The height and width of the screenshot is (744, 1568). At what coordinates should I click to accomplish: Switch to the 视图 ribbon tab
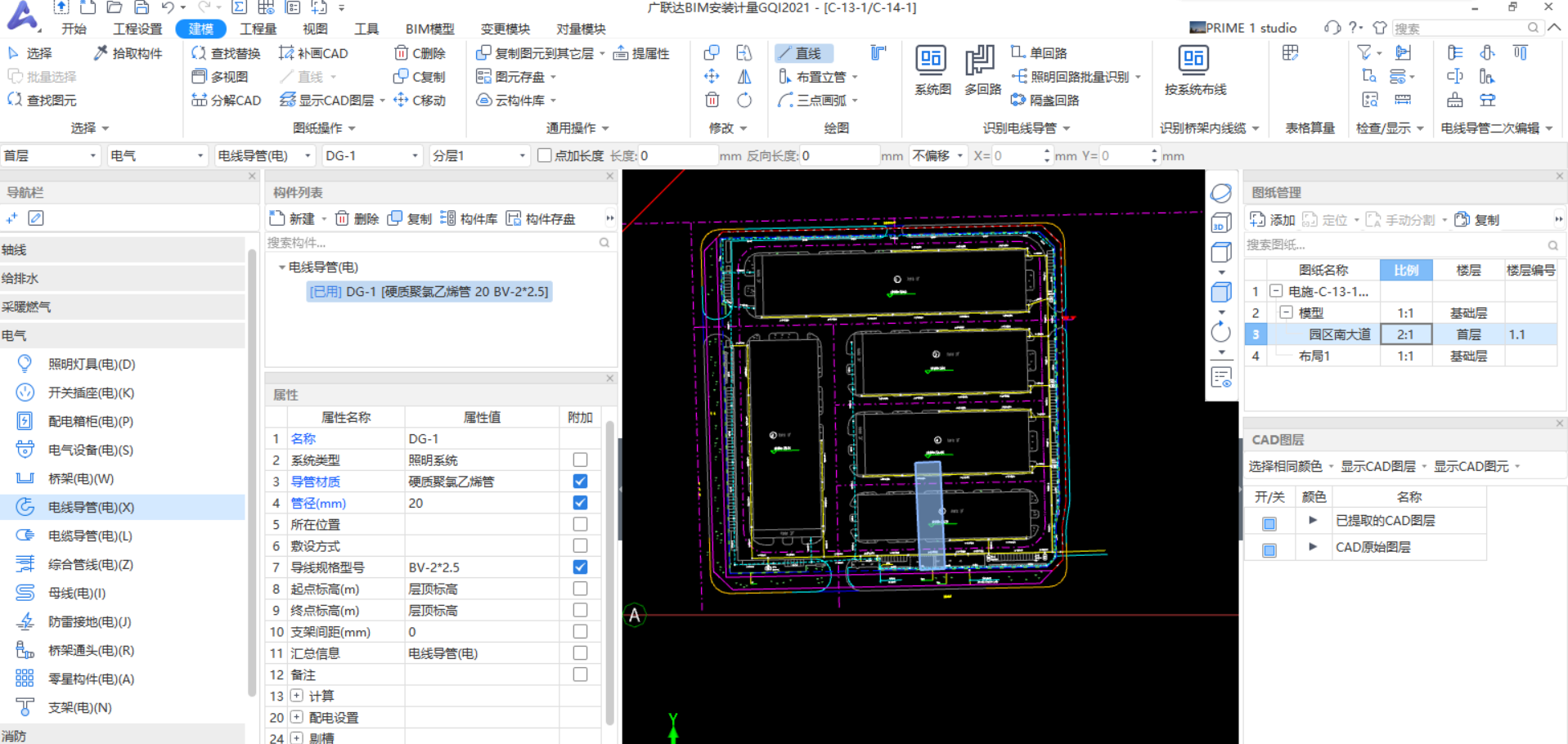pyautogui.click(x=315, y=29)
